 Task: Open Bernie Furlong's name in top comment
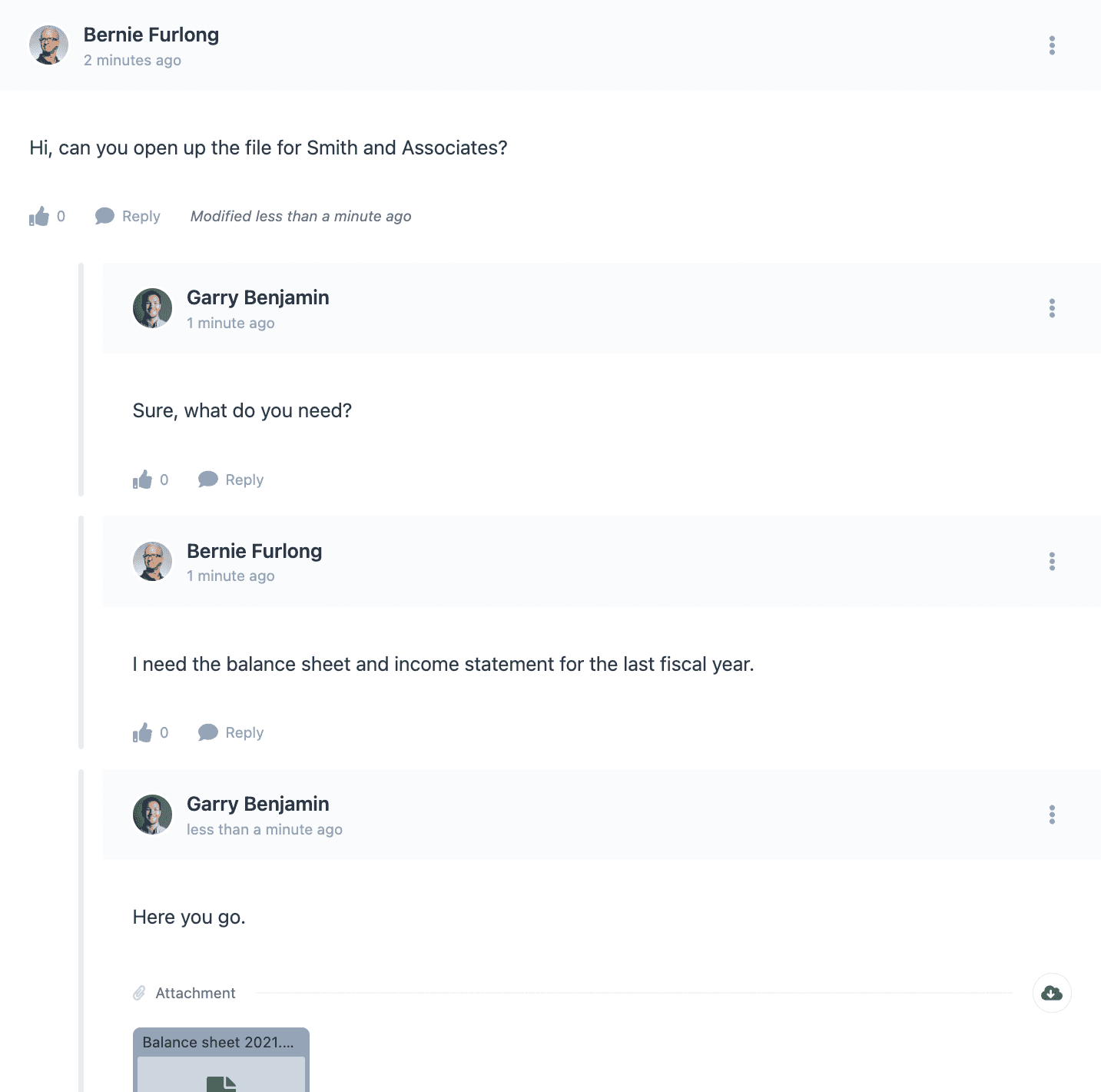pyautogui.click(x=151, y=35)
